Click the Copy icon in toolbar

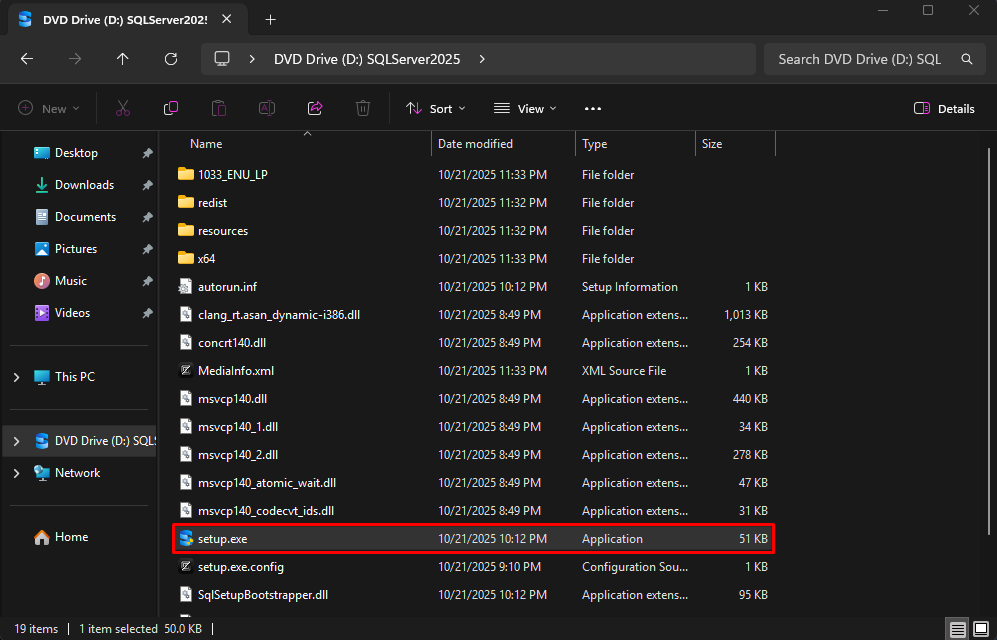(x=171, y=109)
